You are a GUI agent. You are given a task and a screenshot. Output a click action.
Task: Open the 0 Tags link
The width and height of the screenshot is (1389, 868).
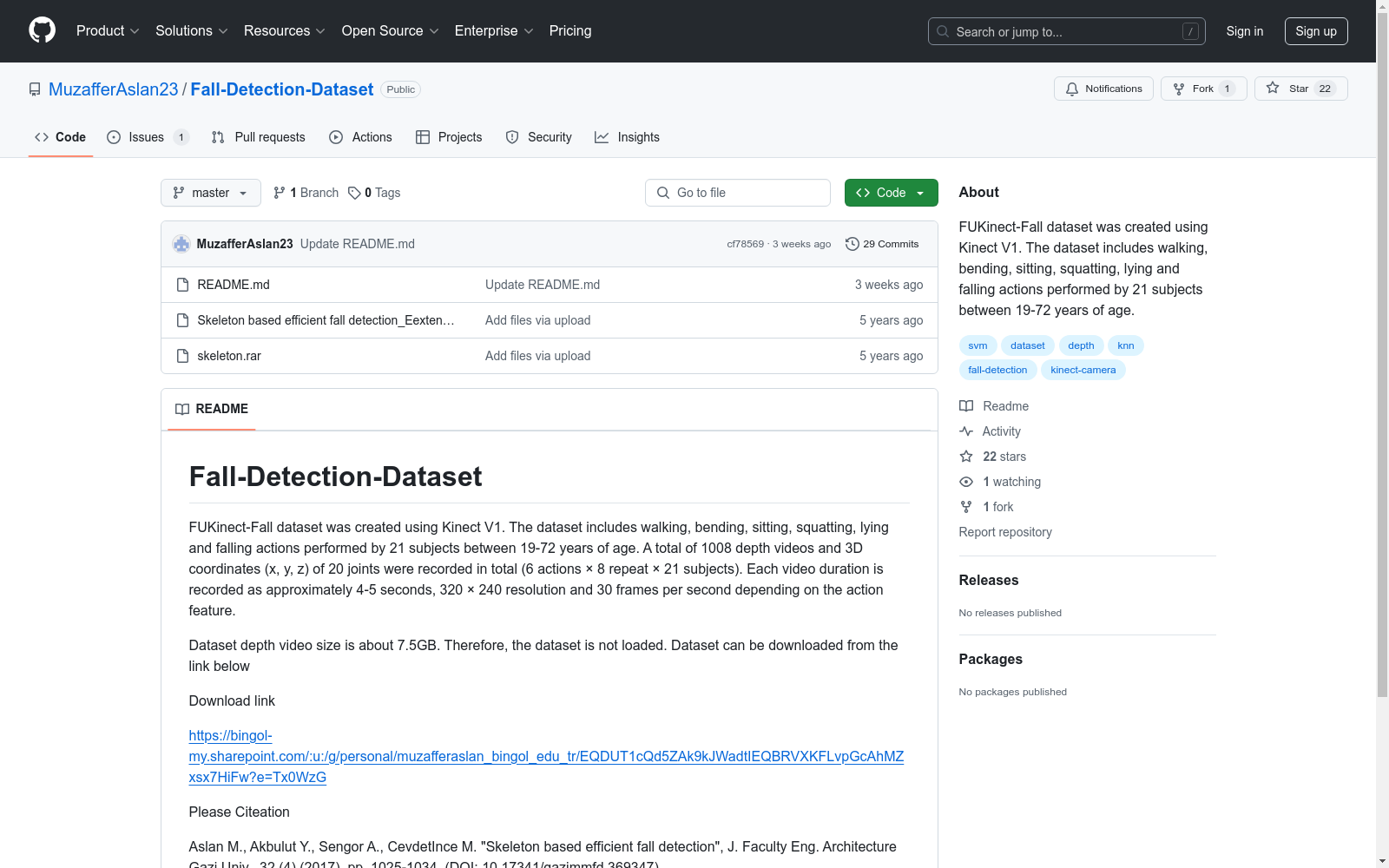pyautogui.click(x=374, y=193)
